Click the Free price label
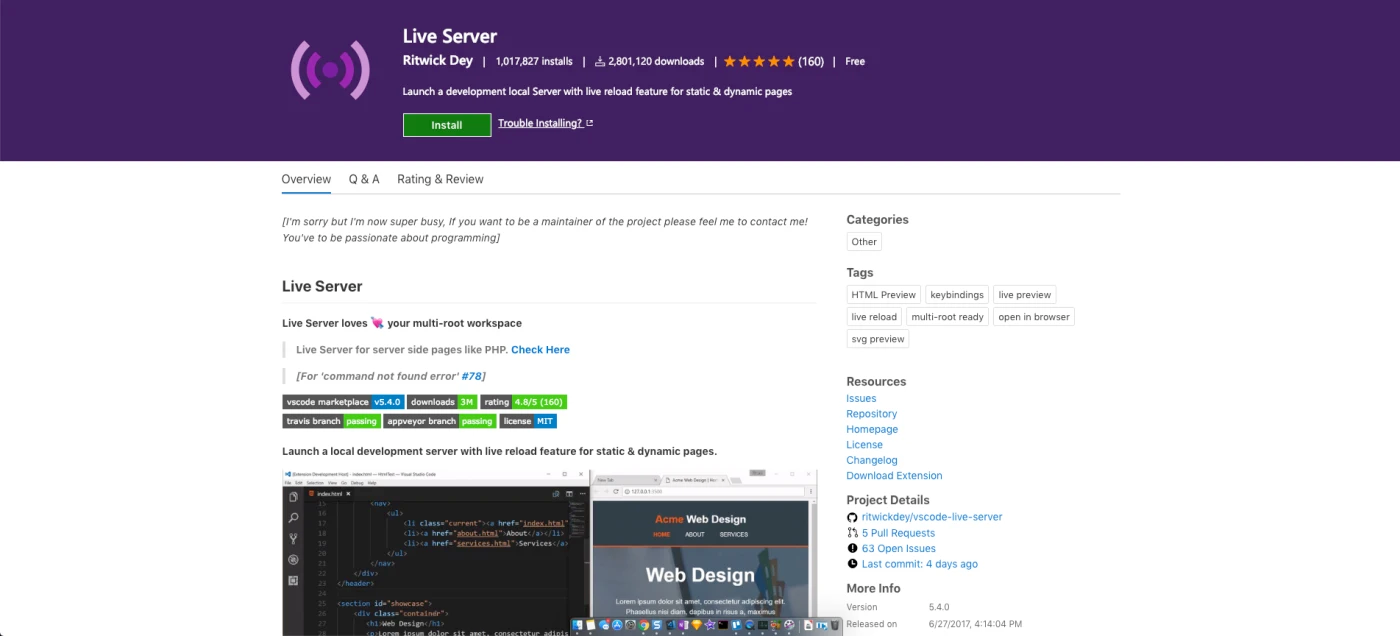Viewport: 1400px width, 636px height. [855, 61]
